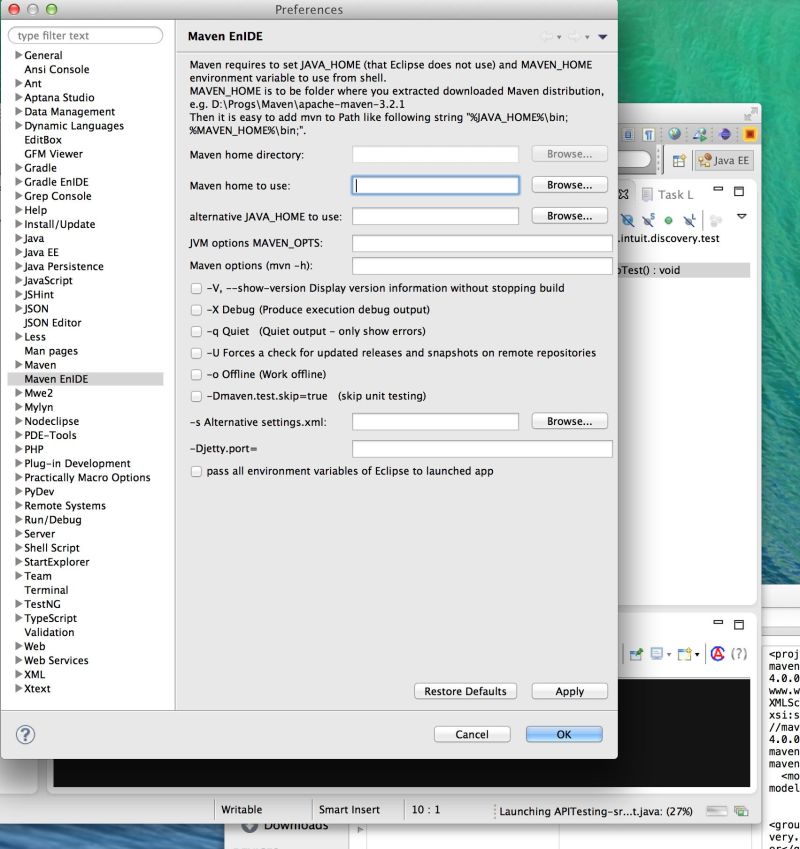Click the Maven home to use input field
The width and height of the screenshot is (800, 849).
click(x=434, y=185)
